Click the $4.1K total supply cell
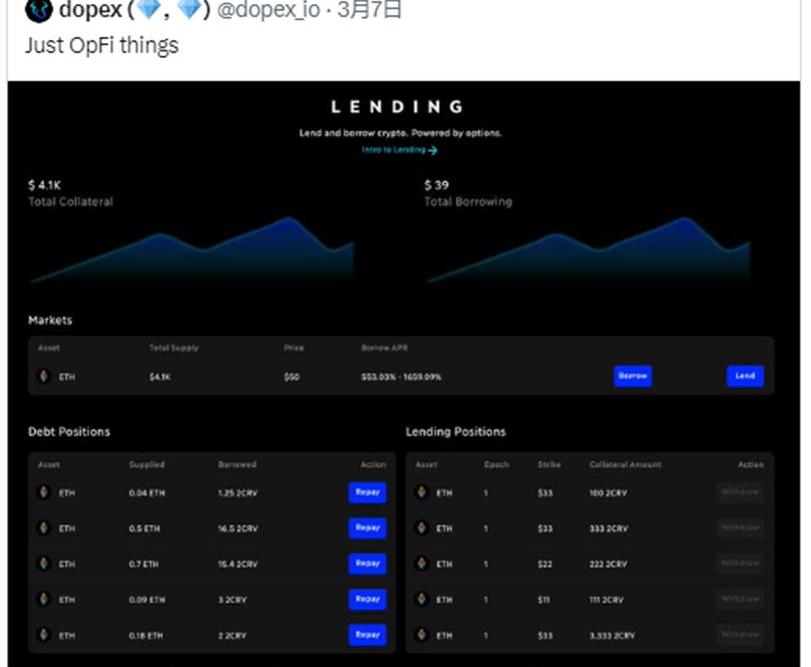Image resolution: width=811 pixels, height=667 pixels. pyautogui.click(x=160, y=377)
